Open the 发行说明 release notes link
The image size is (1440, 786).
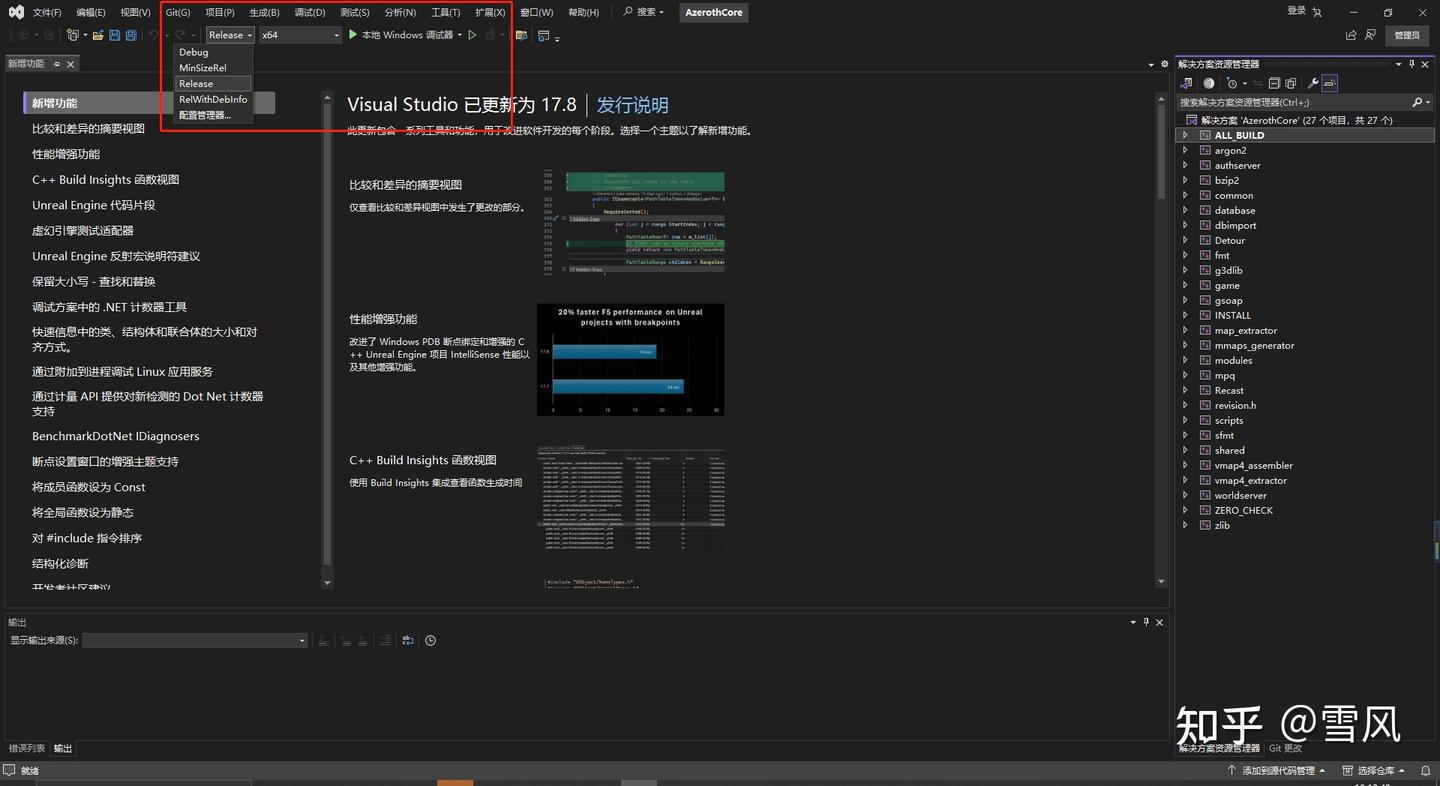click(632, 105)
